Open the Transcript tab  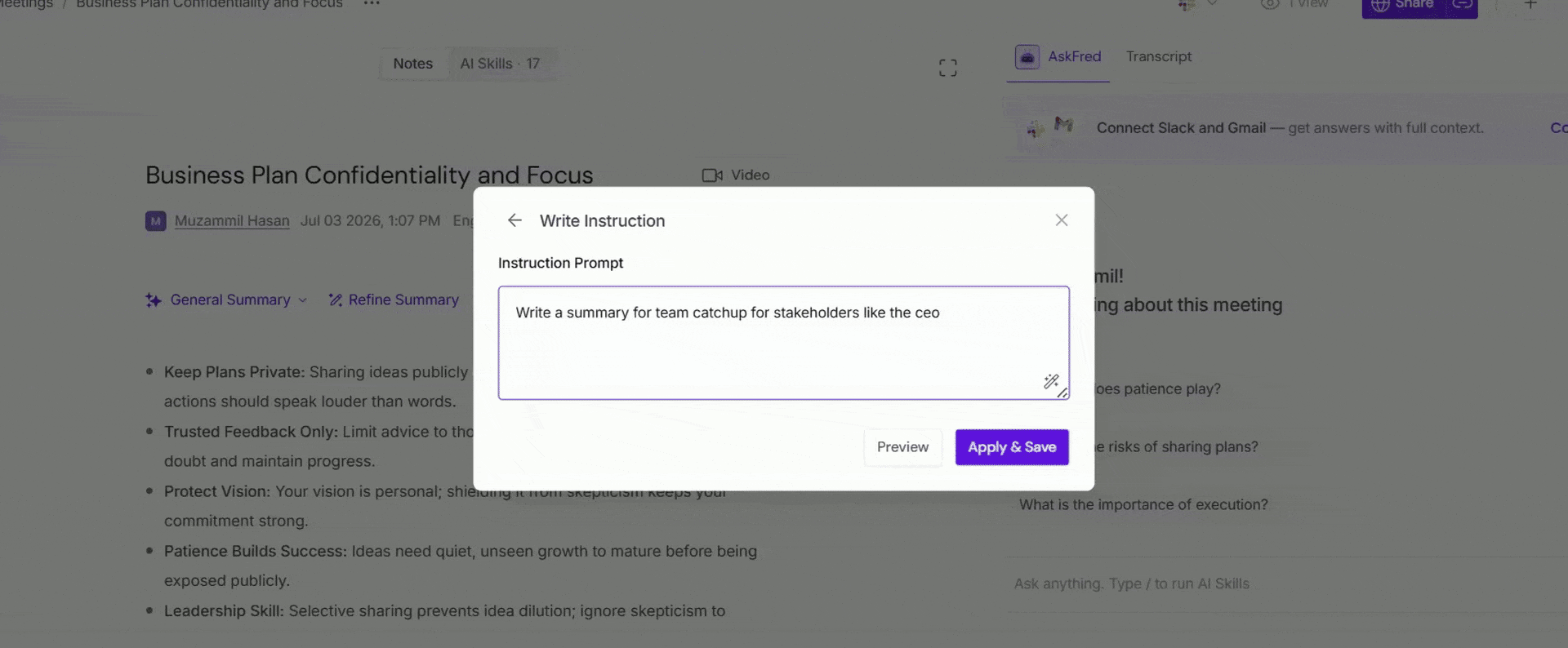(x=1158, y=56)
